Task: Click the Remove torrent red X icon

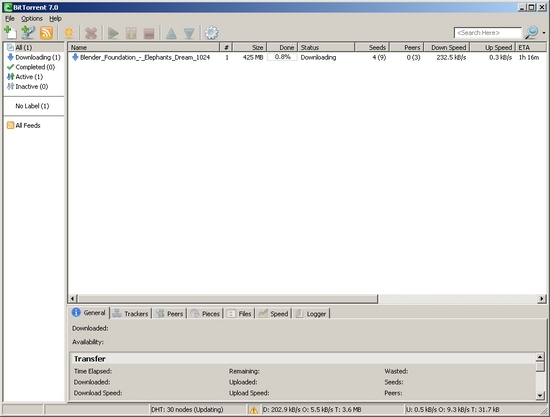Action: click(x=91, y=33)
